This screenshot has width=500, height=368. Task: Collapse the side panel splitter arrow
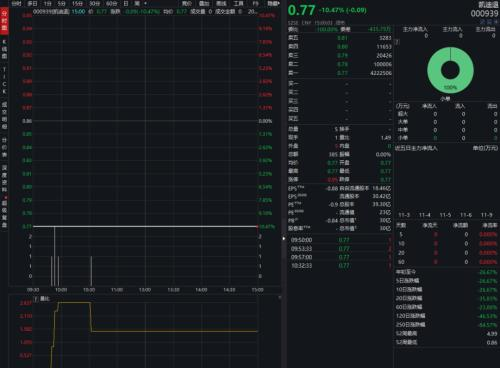(284, 238)
